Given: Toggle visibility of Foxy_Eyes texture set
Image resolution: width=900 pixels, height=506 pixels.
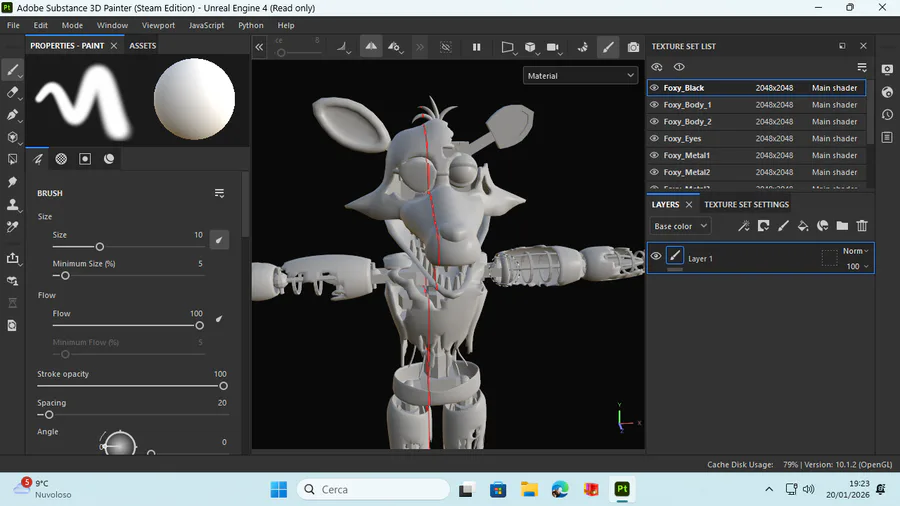Looking at the screenshot, I should coord(655,139).
